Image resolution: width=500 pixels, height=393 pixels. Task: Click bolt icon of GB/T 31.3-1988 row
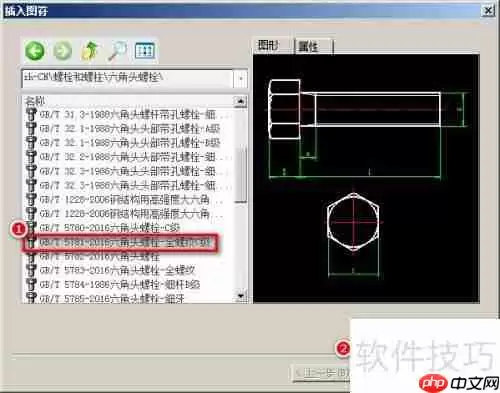pyautogui.click(x=31, y=114)
